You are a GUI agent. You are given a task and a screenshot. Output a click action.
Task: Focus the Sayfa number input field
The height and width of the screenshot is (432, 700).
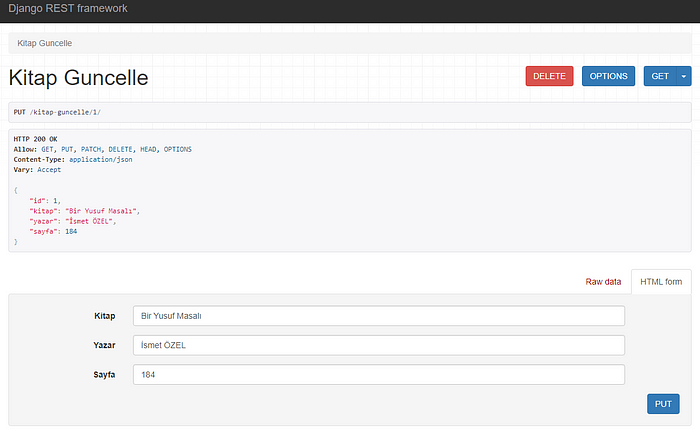pos(379,375)
